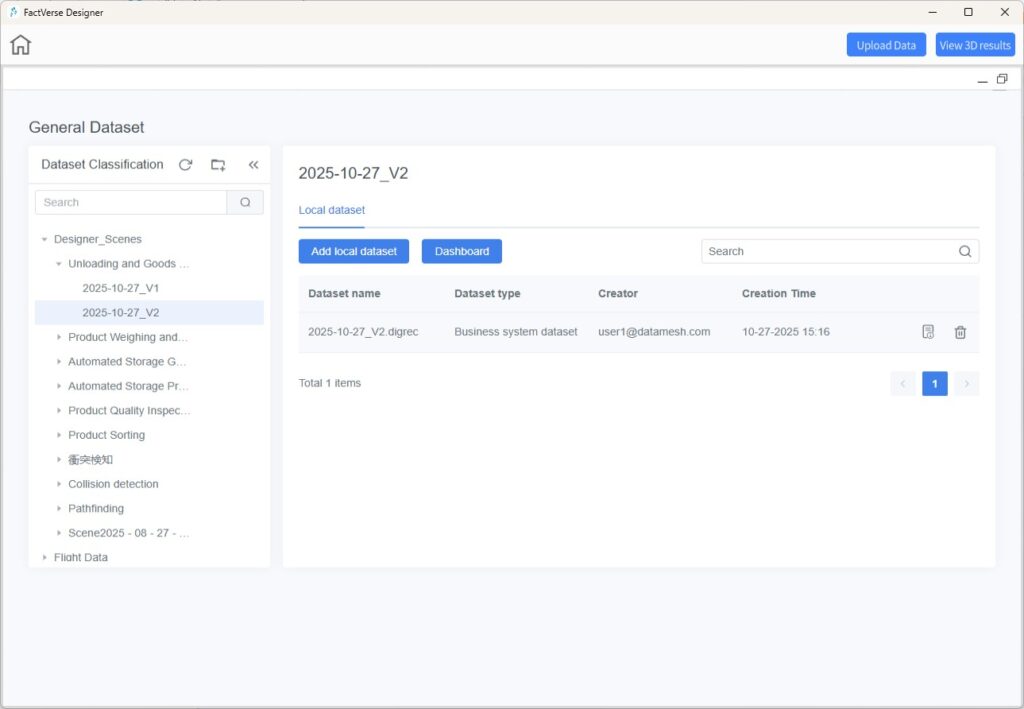Click the Upload Data button
This screenshot has width=1024, height=709.
[885, 45]
